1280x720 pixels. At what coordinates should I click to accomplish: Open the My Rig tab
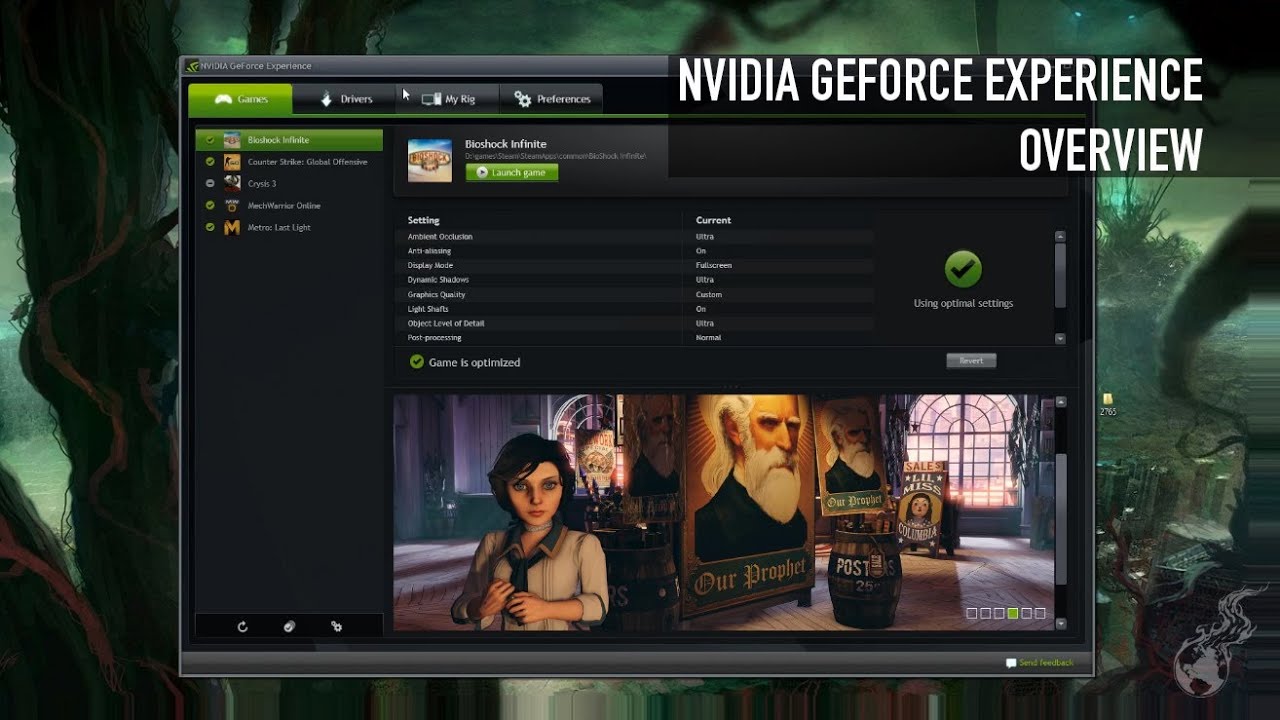click(448, 99)
